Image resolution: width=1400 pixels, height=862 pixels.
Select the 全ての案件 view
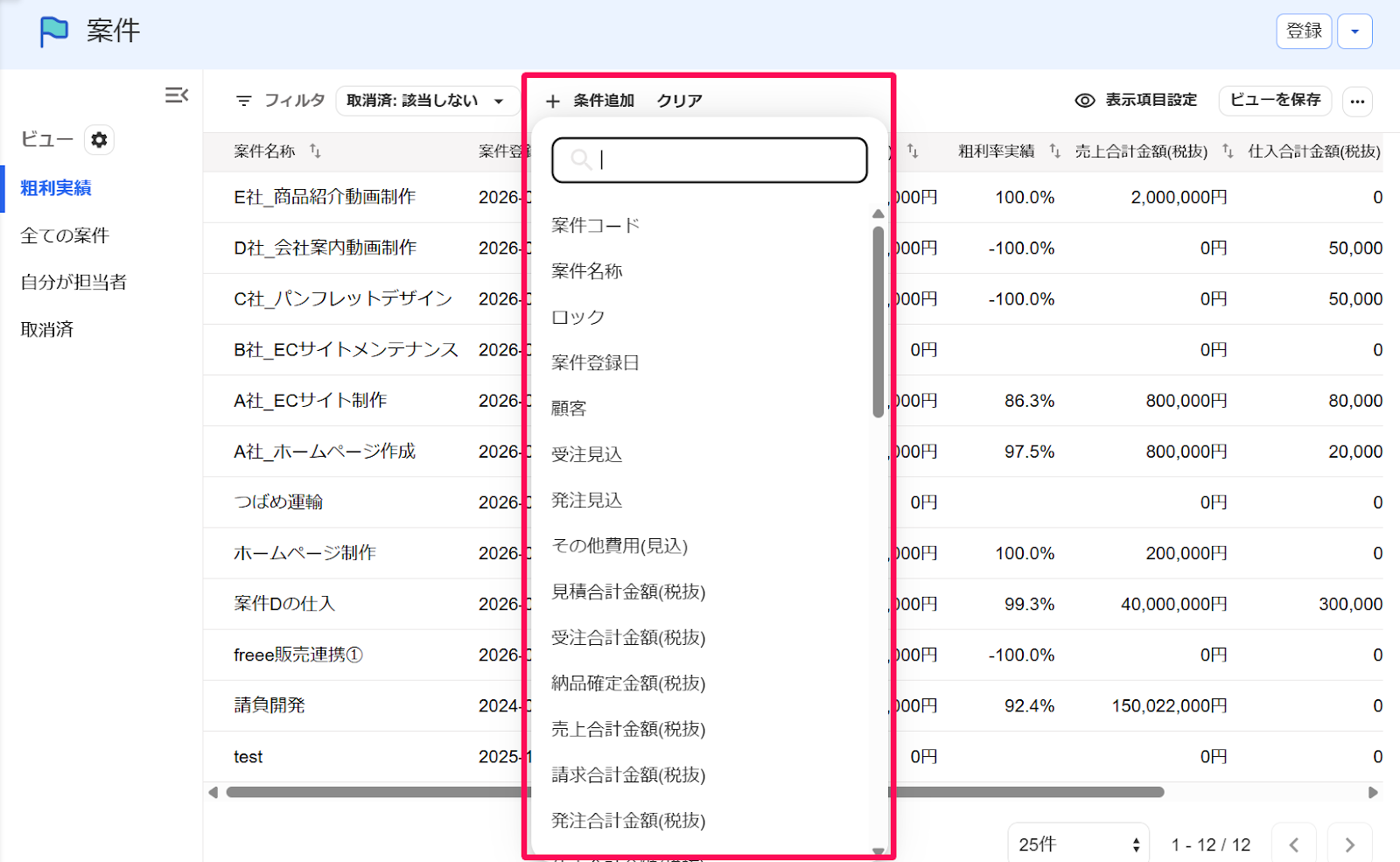pyautogui.click(x=65, y=235)
